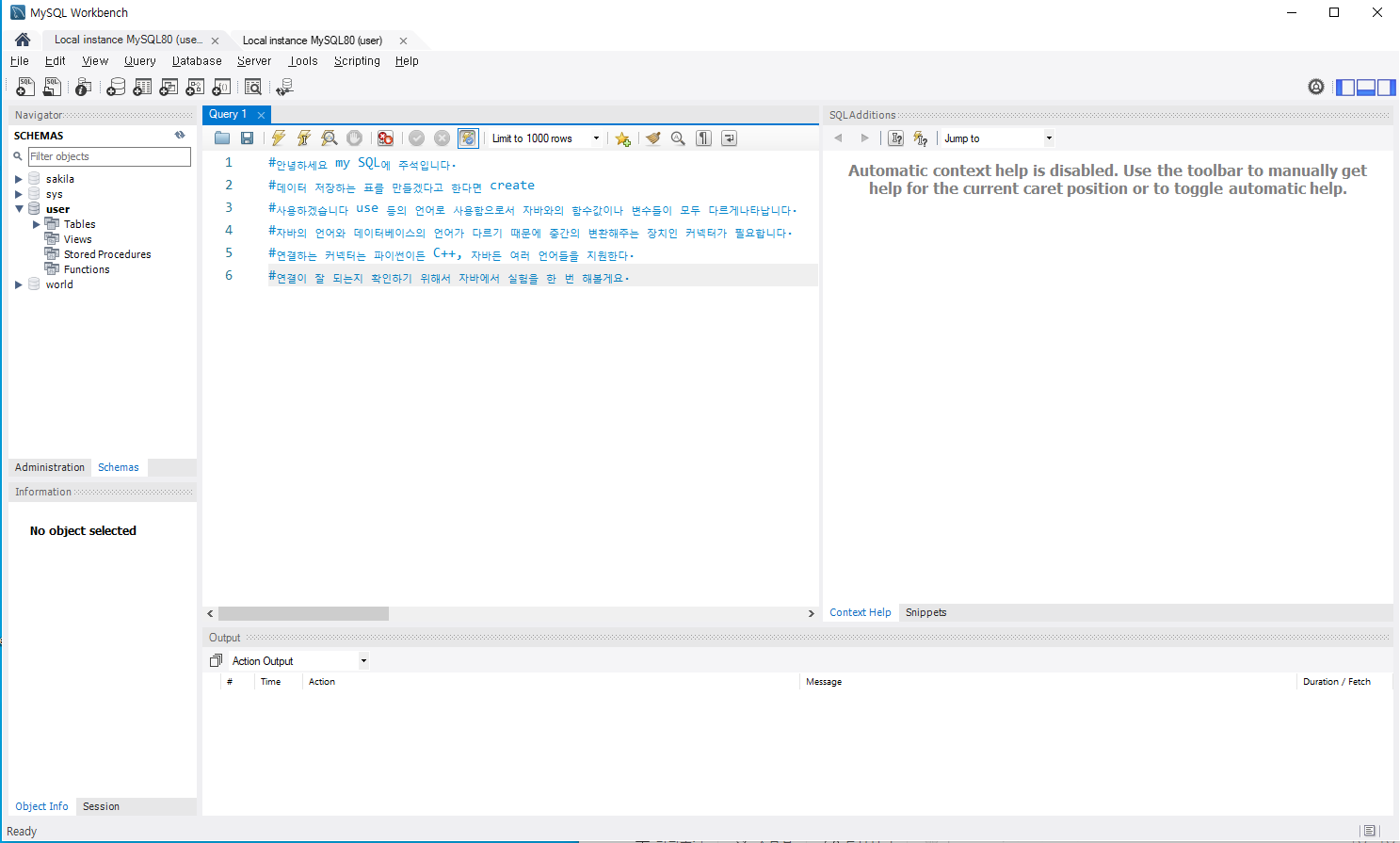Image resolution: width=1400 pixels, height=843 pixels.
Task: Open Workbench preferences gear icon
Action: coord(1316,87)
